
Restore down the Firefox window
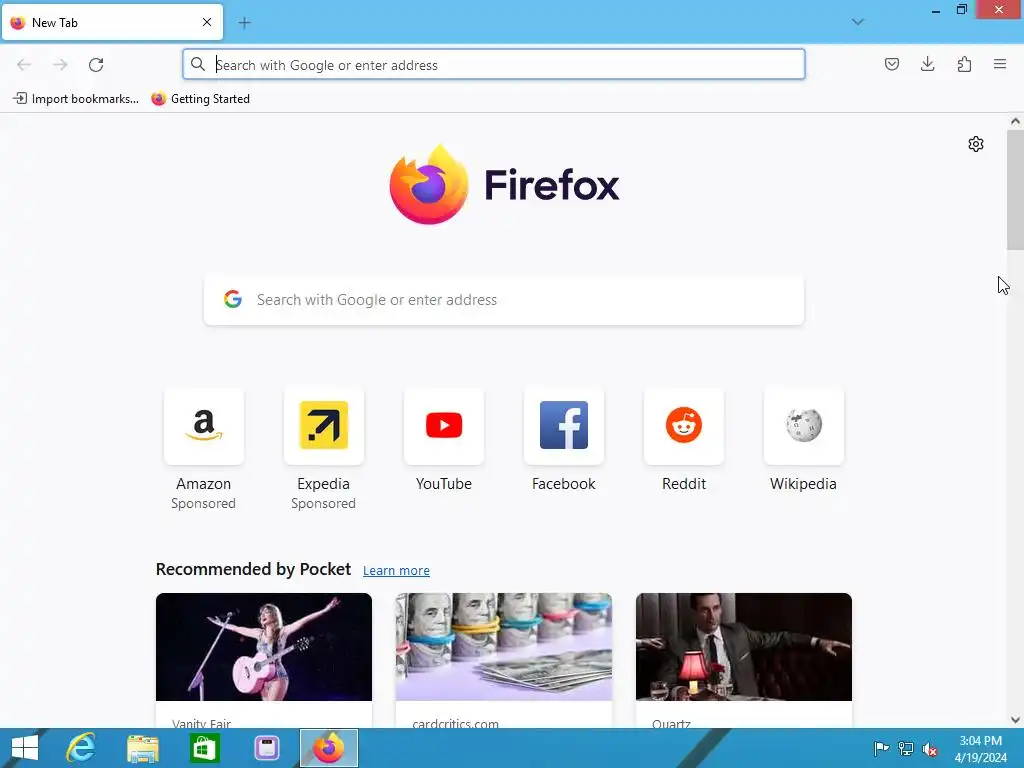pos(961,9)
